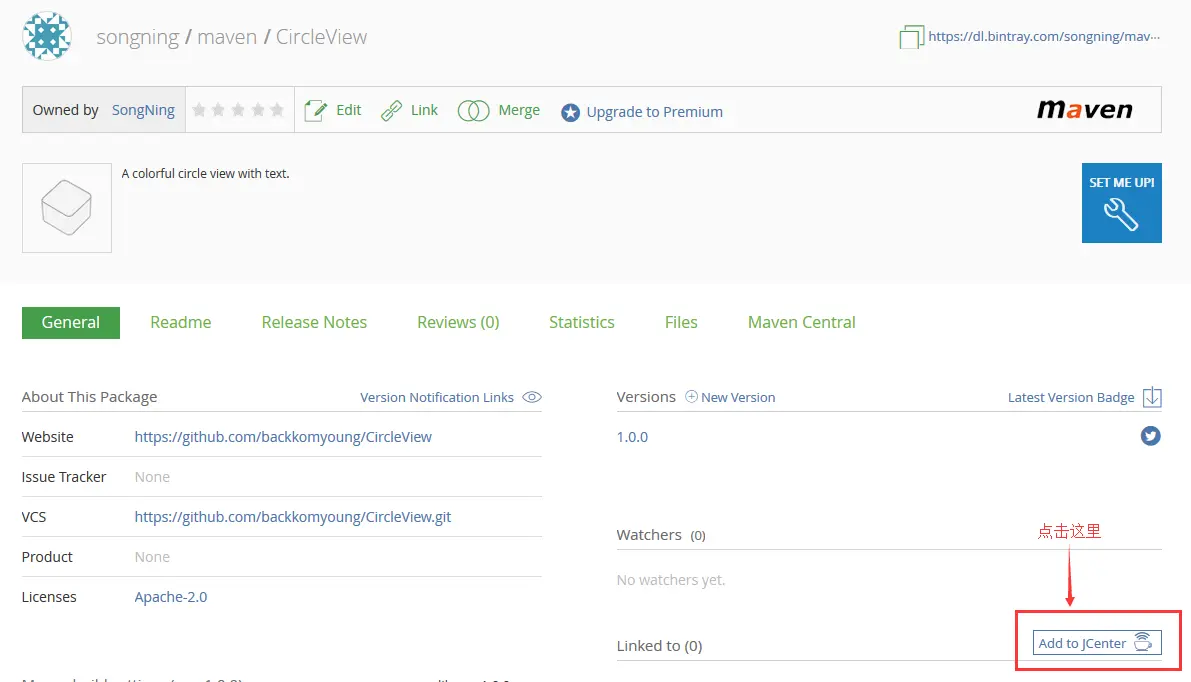Click Latest Version Badge download icon
Viewport: 1191px width, 682px height.
pyautogui.click(x=1152, y=396)
